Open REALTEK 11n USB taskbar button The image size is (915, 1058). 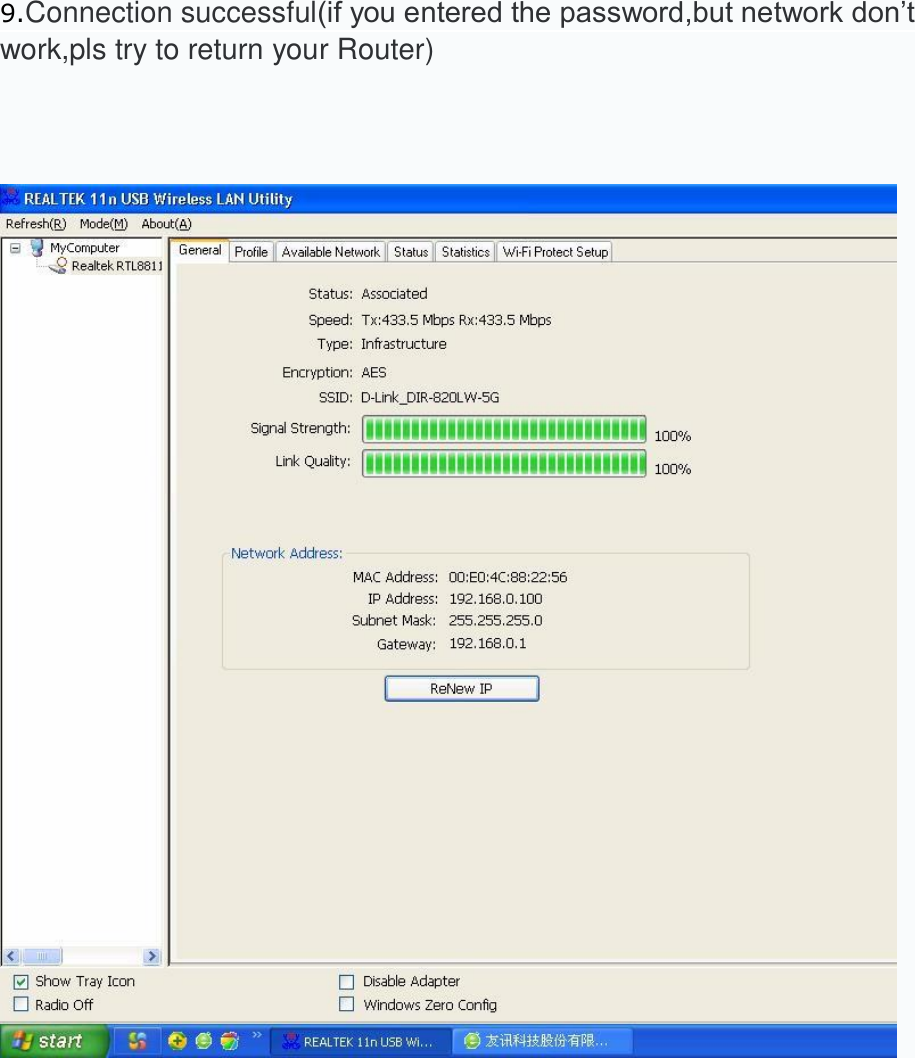point(360,1042)
